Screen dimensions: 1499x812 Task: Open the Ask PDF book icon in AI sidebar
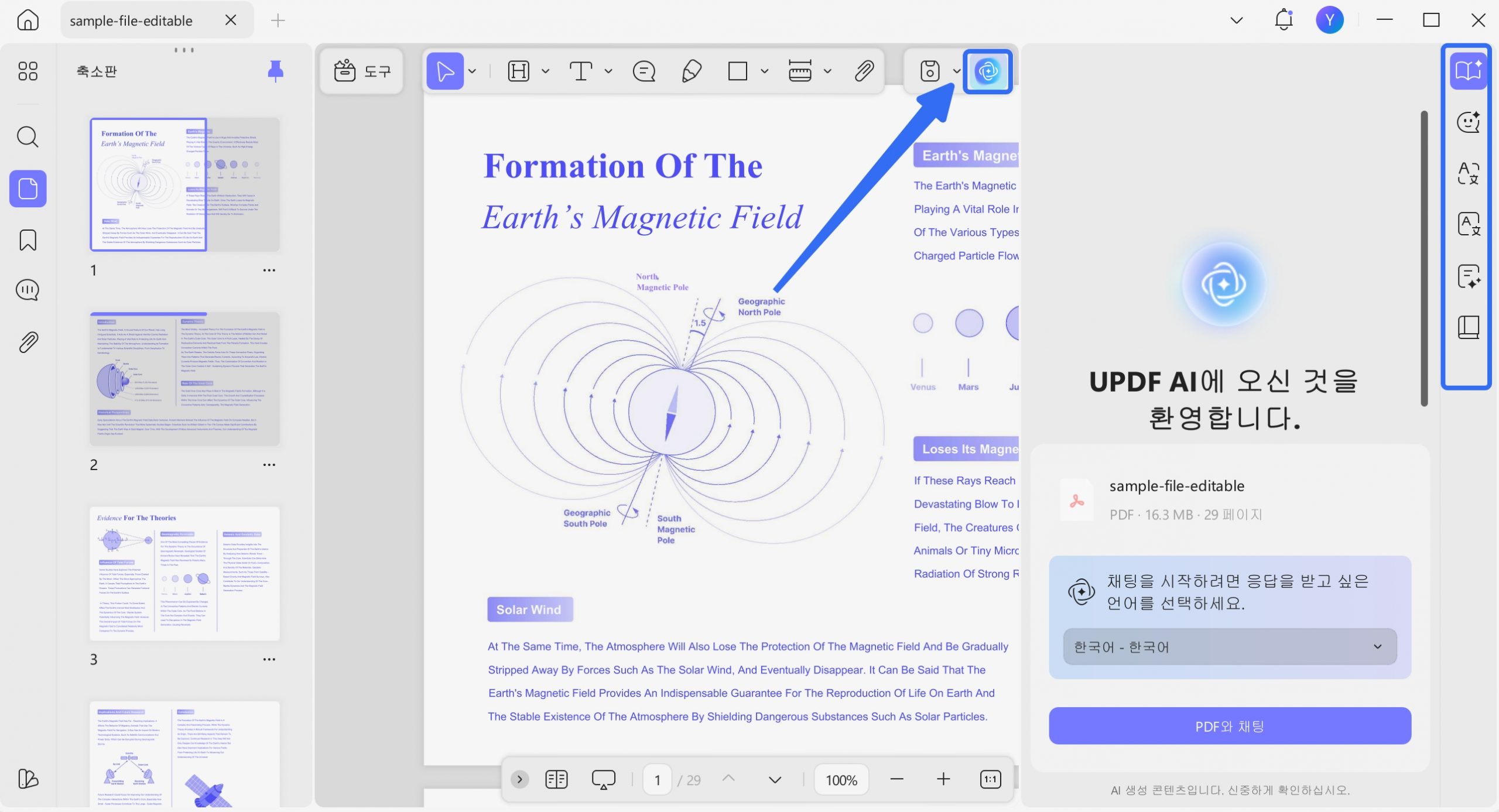(x=1468, y=71)
